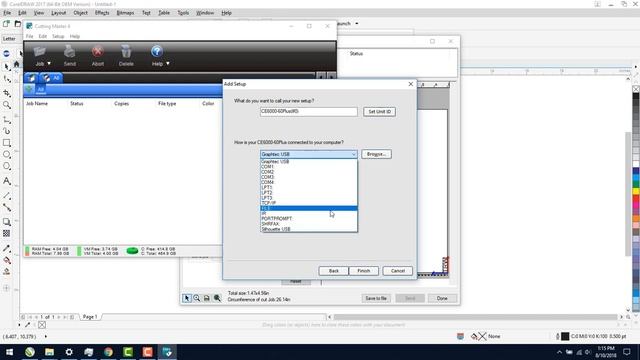Open the Edit menu in Cutting Master
This screenshot has width=640, height=360.
click(42, 36)
